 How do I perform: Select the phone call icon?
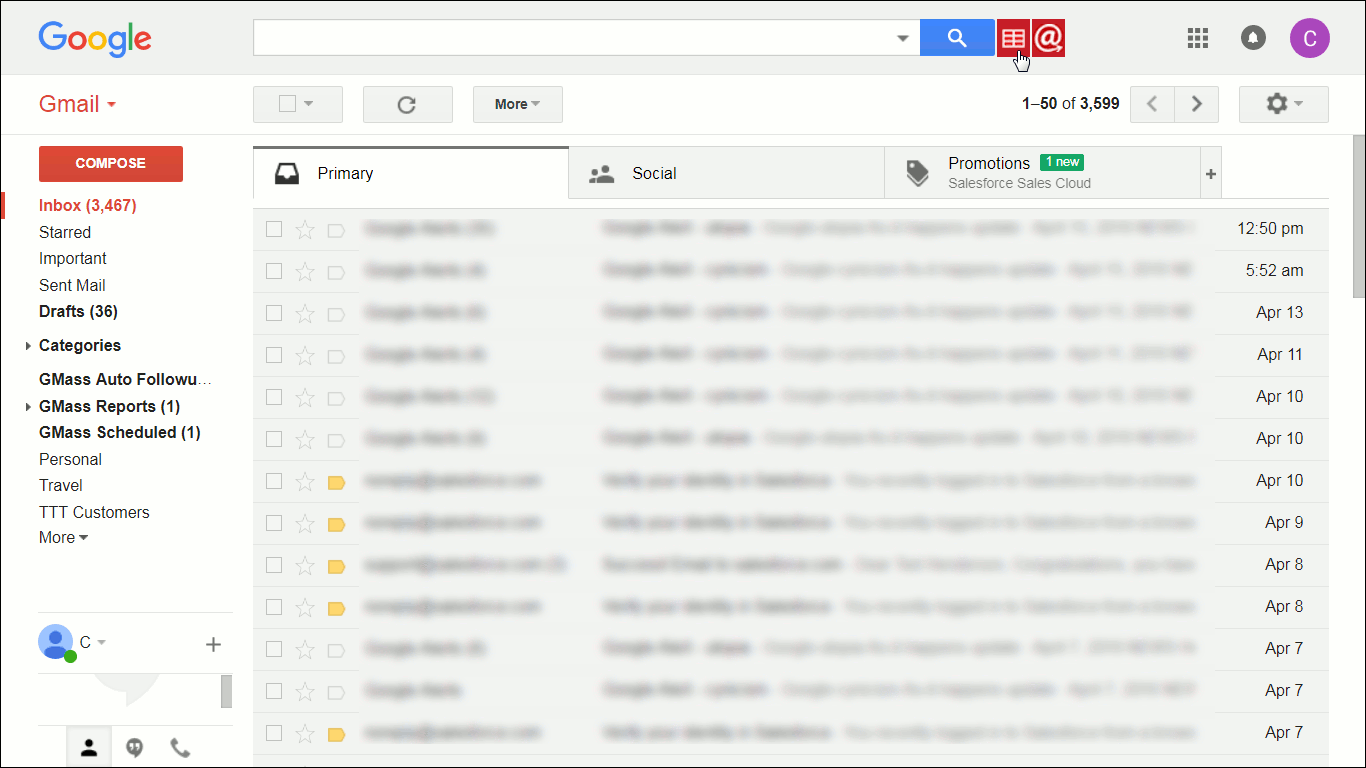click(180, 747)
